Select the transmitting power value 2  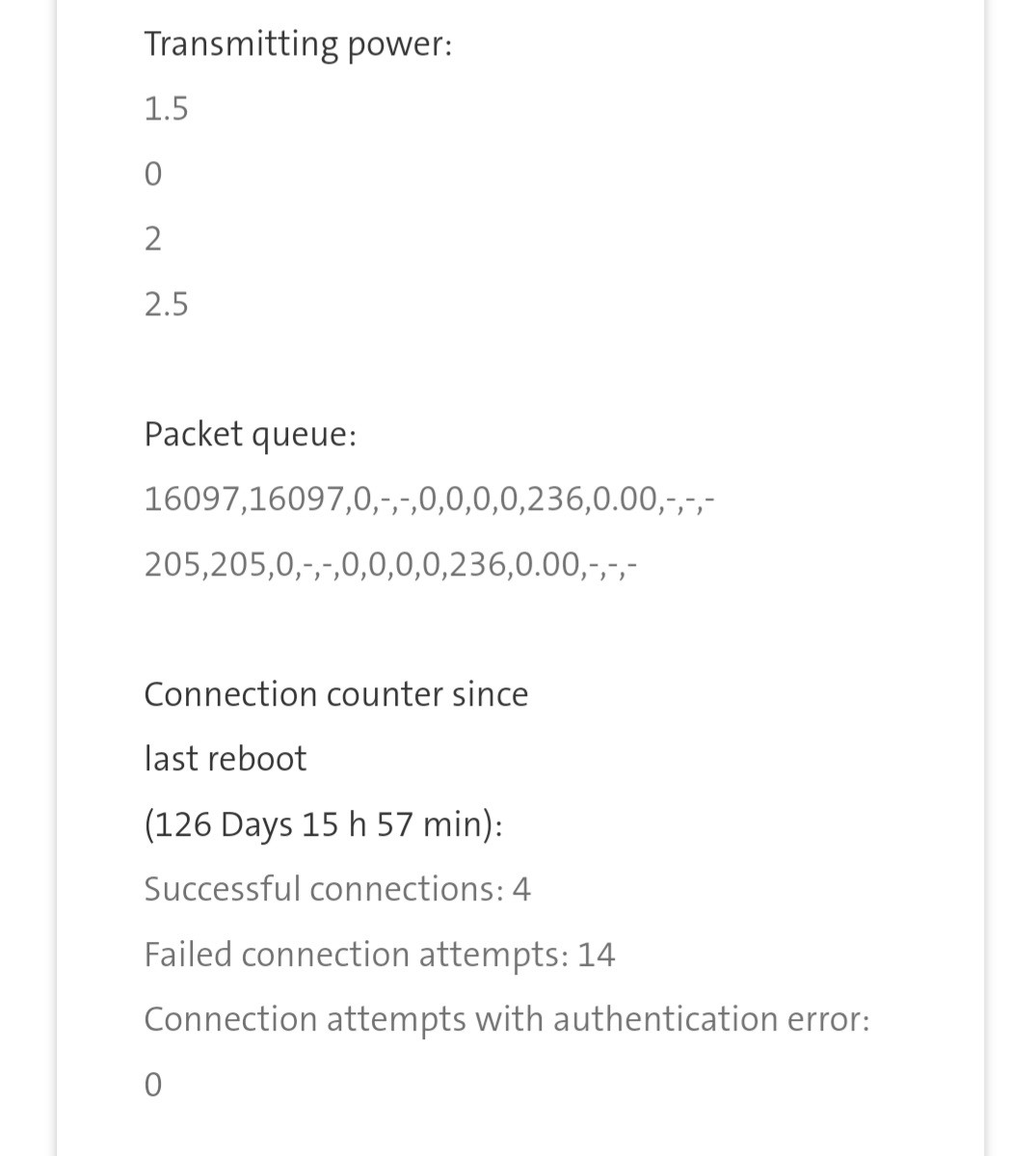point(152,238)
